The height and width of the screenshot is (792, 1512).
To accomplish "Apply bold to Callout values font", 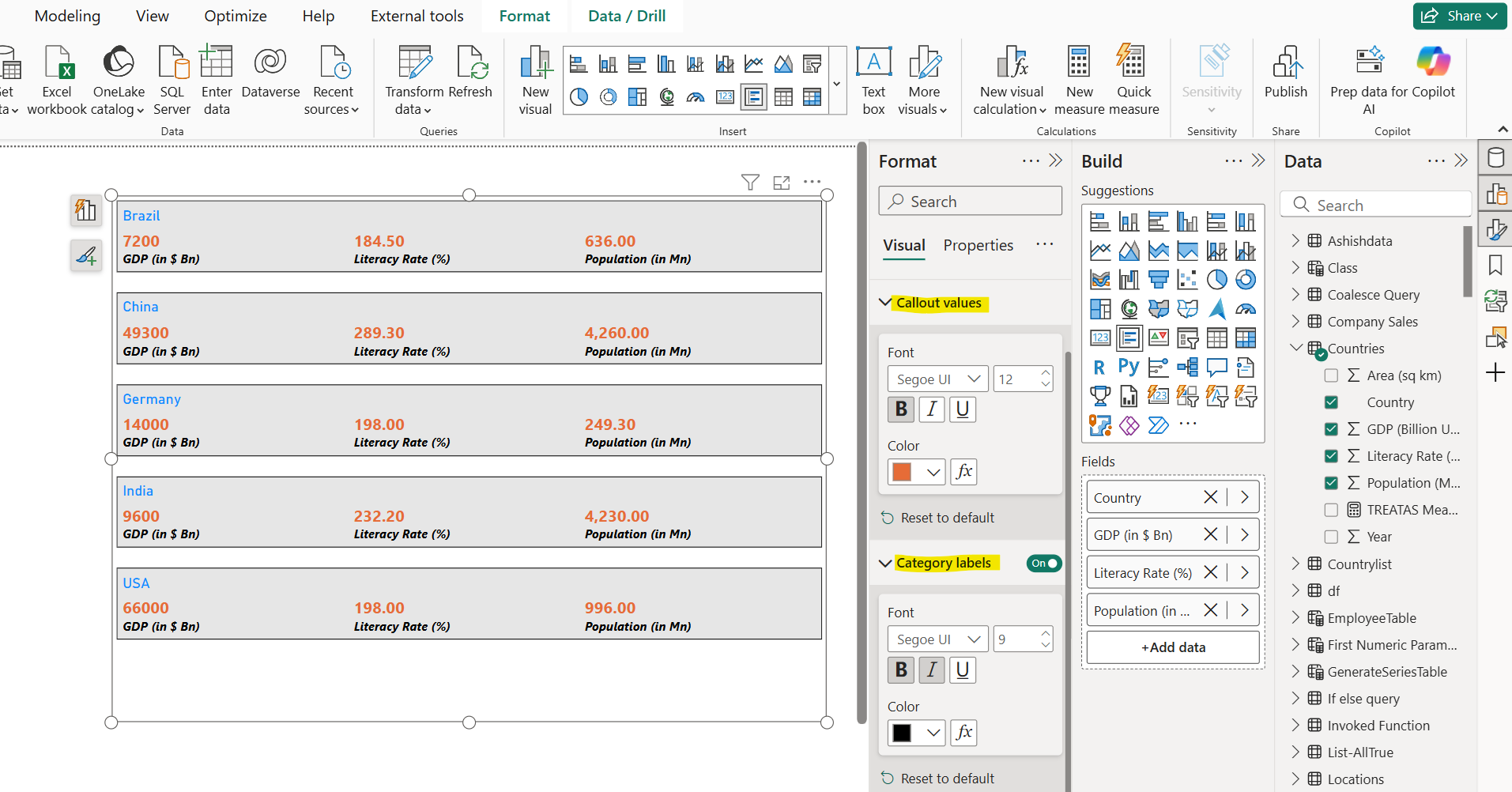I will click(x=900, y=409).
